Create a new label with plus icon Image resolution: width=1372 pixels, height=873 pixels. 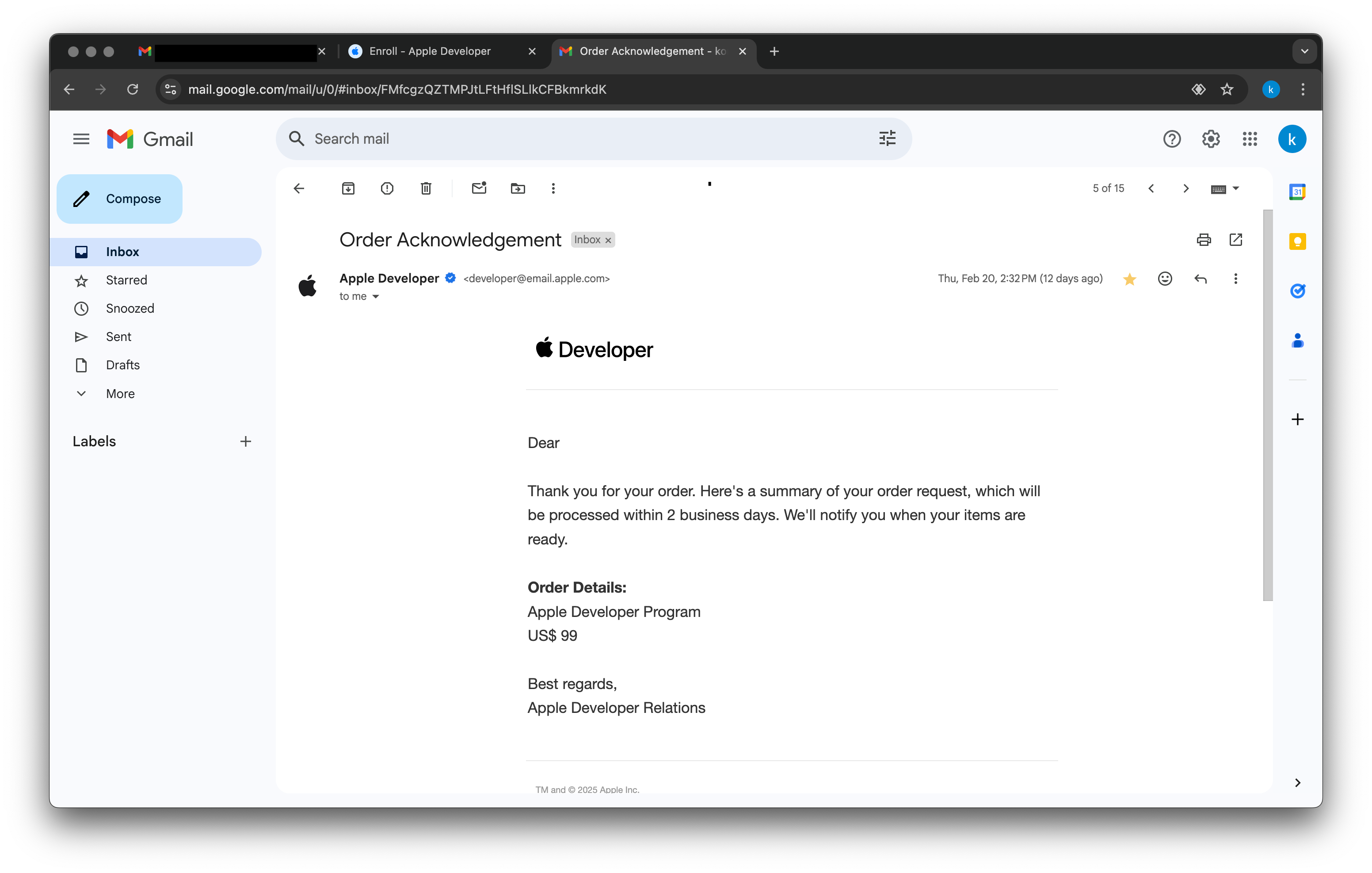tap(246, 441)
